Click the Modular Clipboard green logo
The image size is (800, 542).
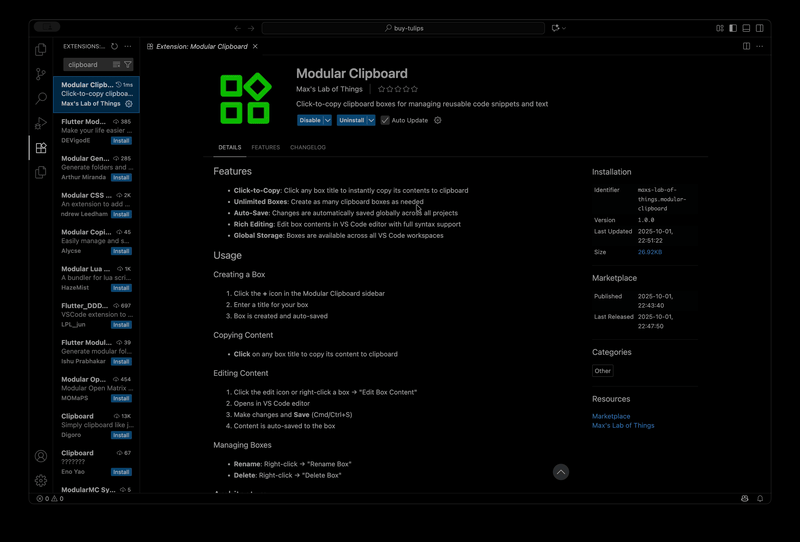tap(245, 98)
